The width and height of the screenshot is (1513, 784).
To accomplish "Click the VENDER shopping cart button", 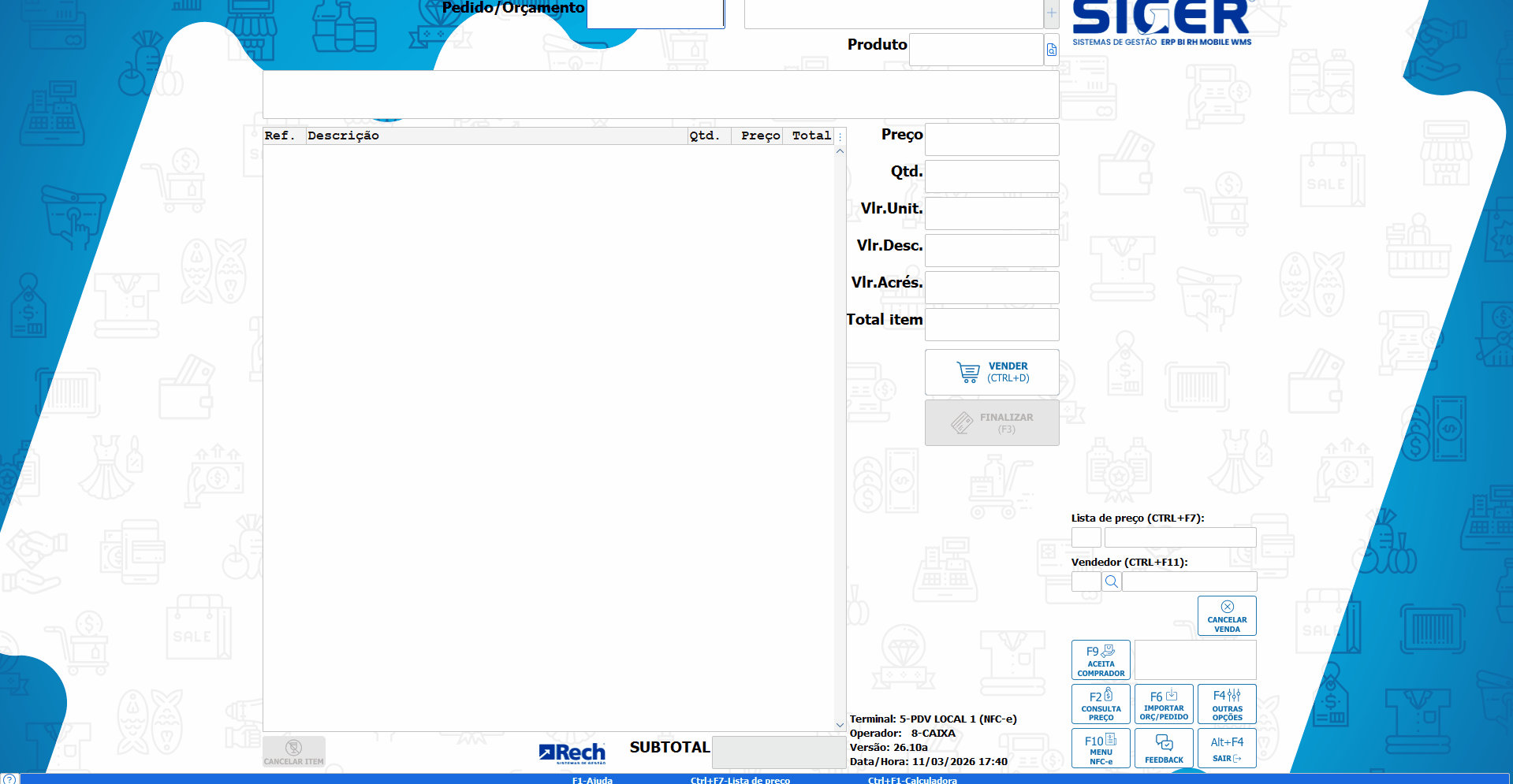I will pos(992,372).
